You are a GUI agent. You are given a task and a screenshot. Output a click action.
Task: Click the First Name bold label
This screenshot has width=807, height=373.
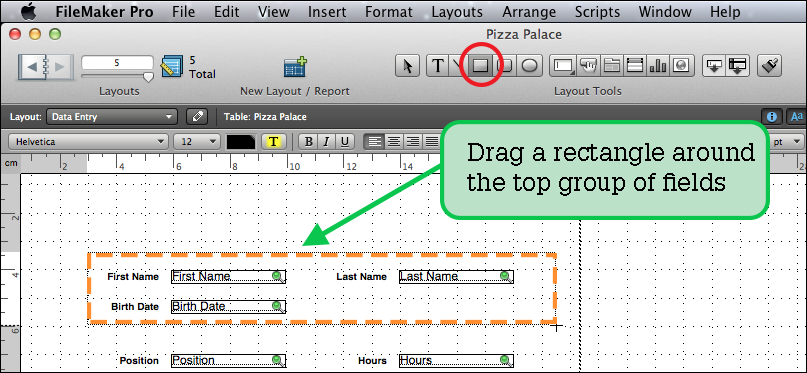click(133, 277)
